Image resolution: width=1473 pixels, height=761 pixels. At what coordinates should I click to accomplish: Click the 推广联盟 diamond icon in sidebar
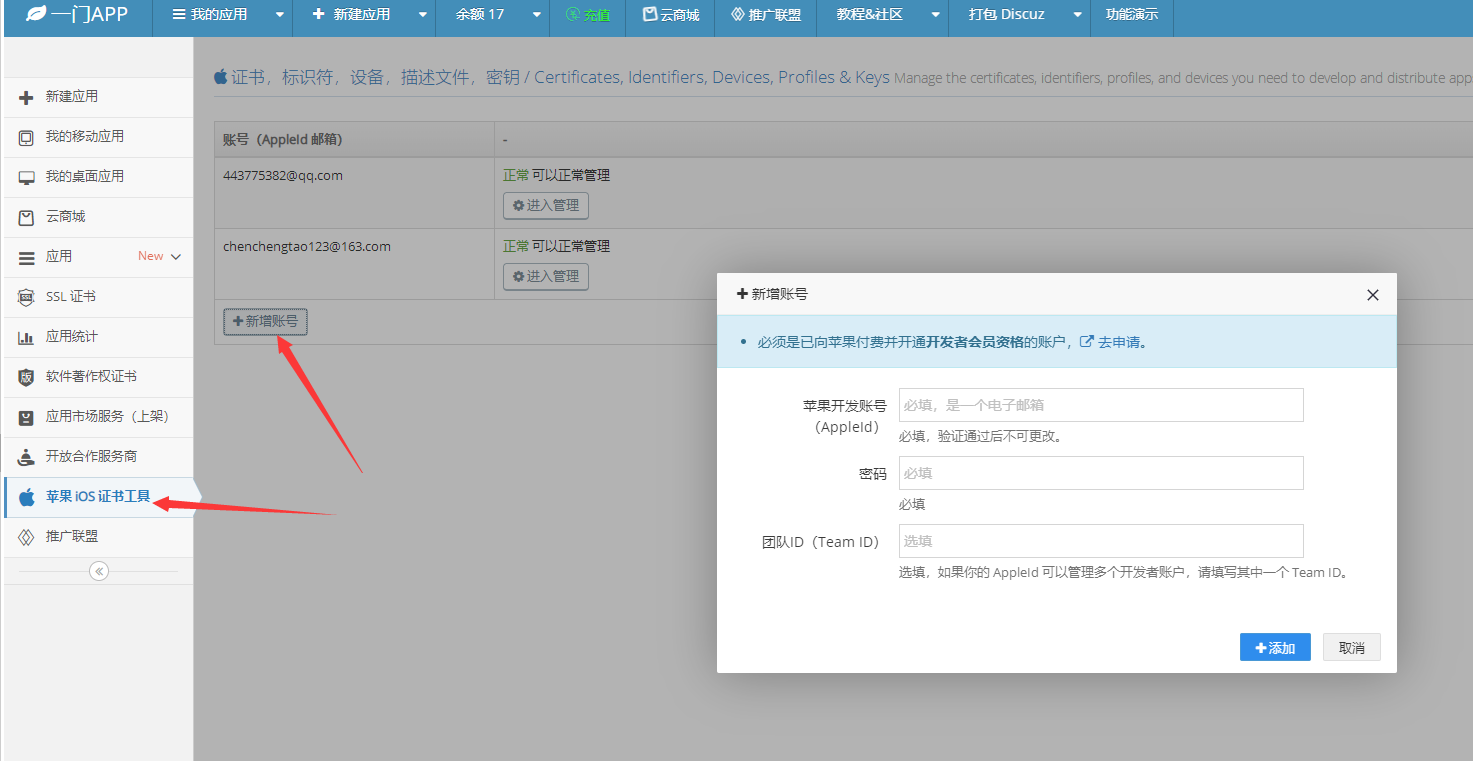tap(27, 537)
